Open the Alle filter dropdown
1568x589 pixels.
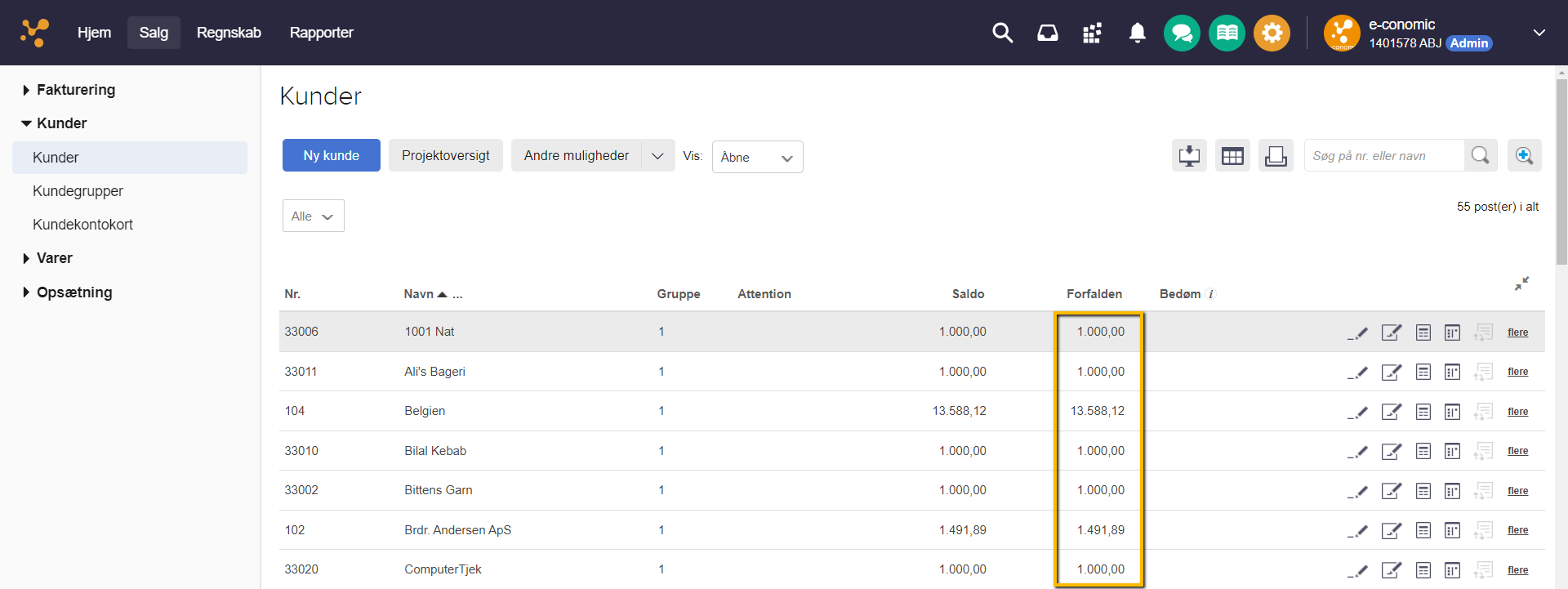(x=313, y=216)
